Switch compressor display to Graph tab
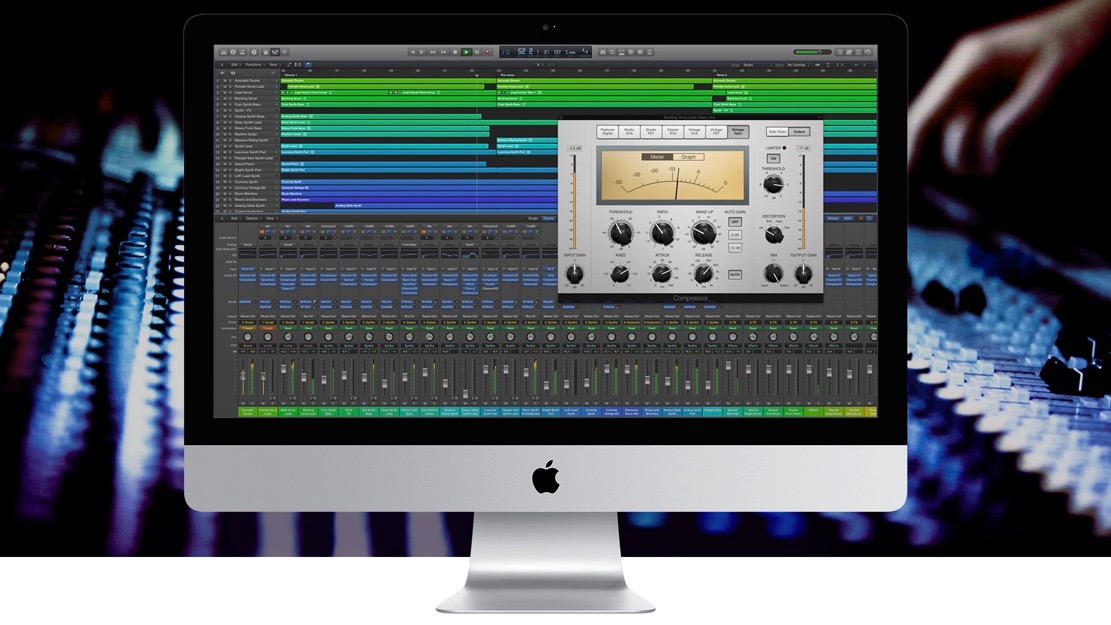The image size is (1111, 625). click(x=688, y=157)
